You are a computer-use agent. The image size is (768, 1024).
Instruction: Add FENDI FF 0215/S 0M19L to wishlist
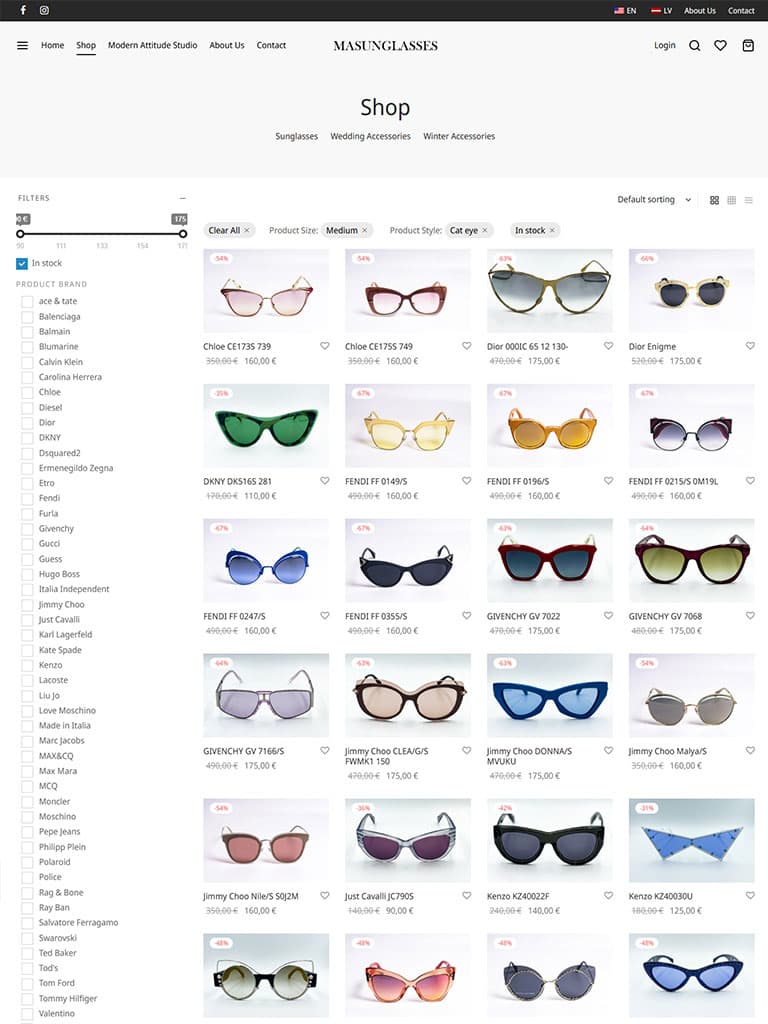pyautogui.click(x=750, y=481)
